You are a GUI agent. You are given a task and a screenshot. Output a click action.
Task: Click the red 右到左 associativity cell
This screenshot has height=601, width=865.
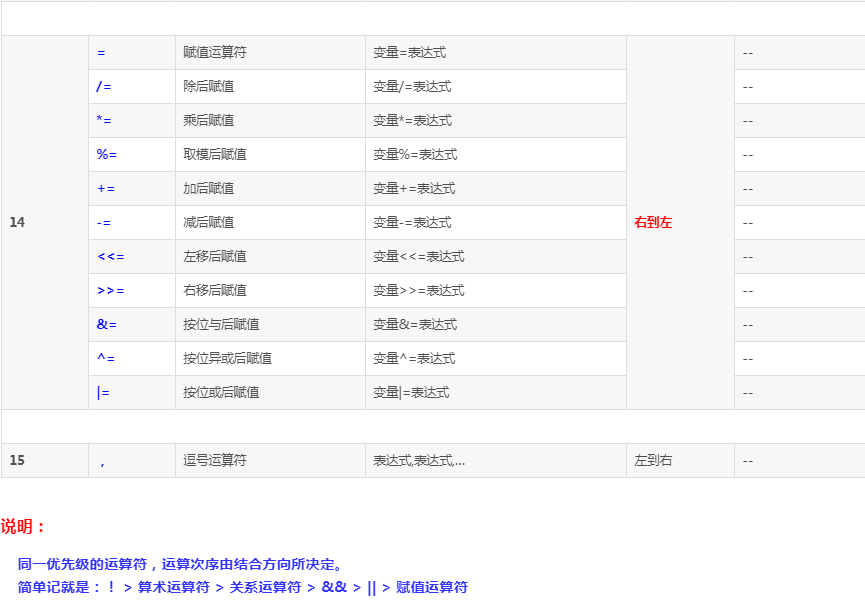(x=680, y=223)
